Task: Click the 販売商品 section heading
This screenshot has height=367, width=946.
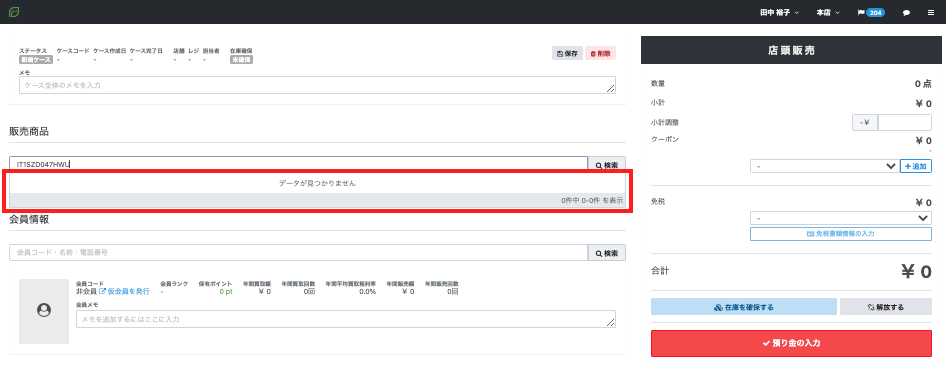Action: 29,131
